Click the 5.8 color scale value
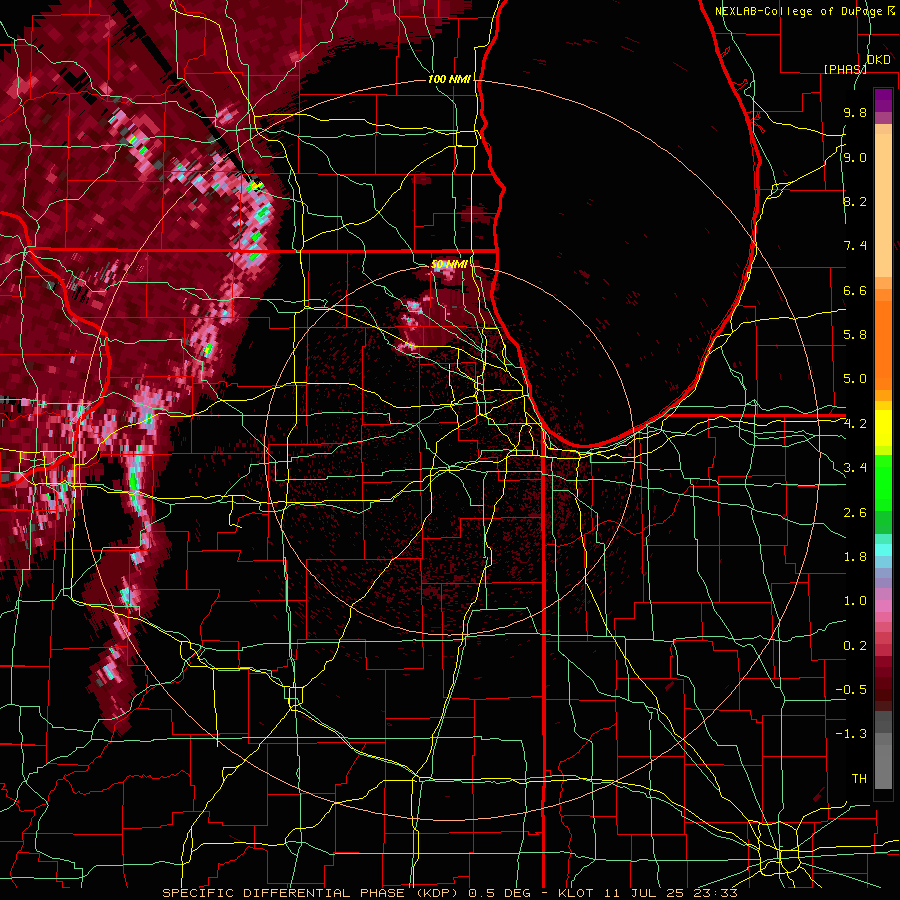This screenshot has width=900, height=900. (855, 335)
